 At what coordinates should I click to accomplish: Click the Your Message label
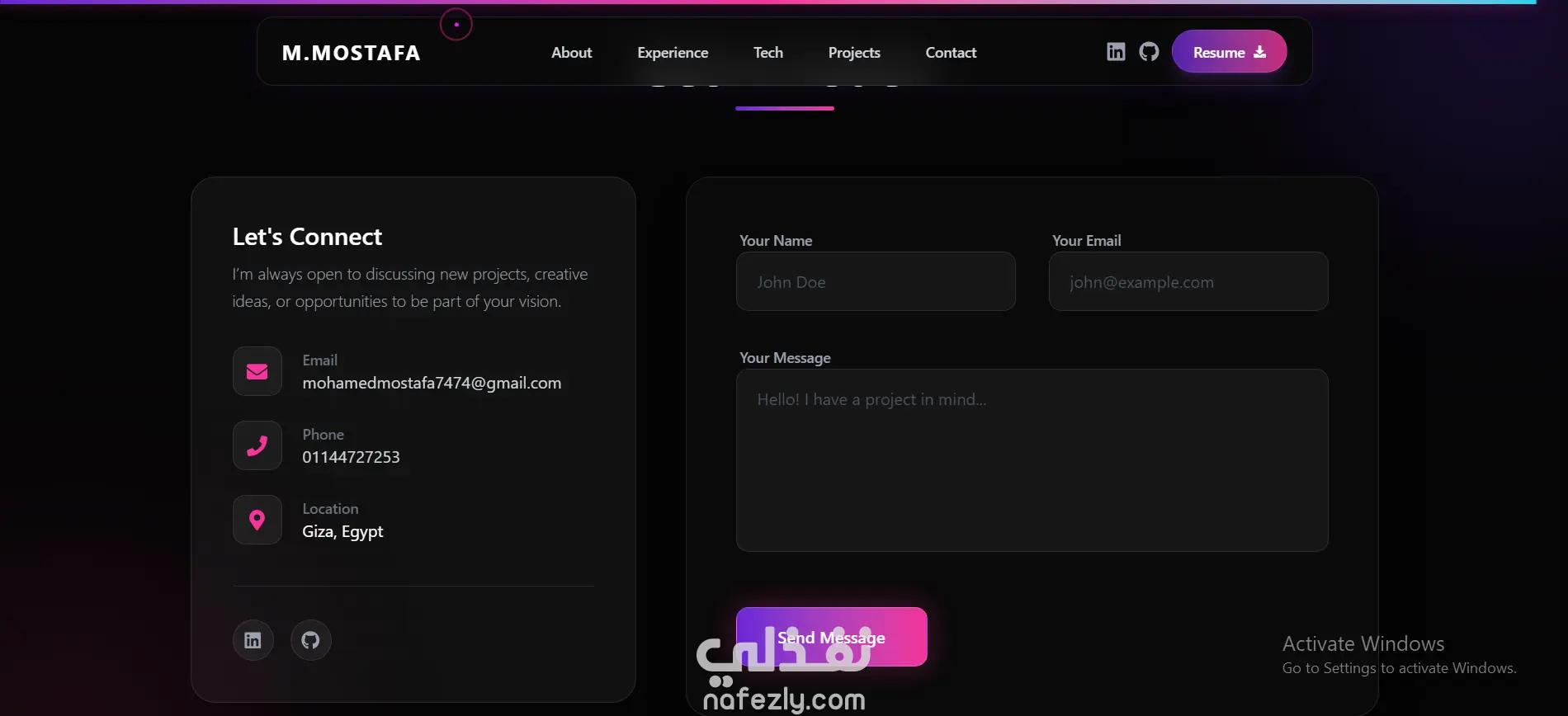click(785, 358)
